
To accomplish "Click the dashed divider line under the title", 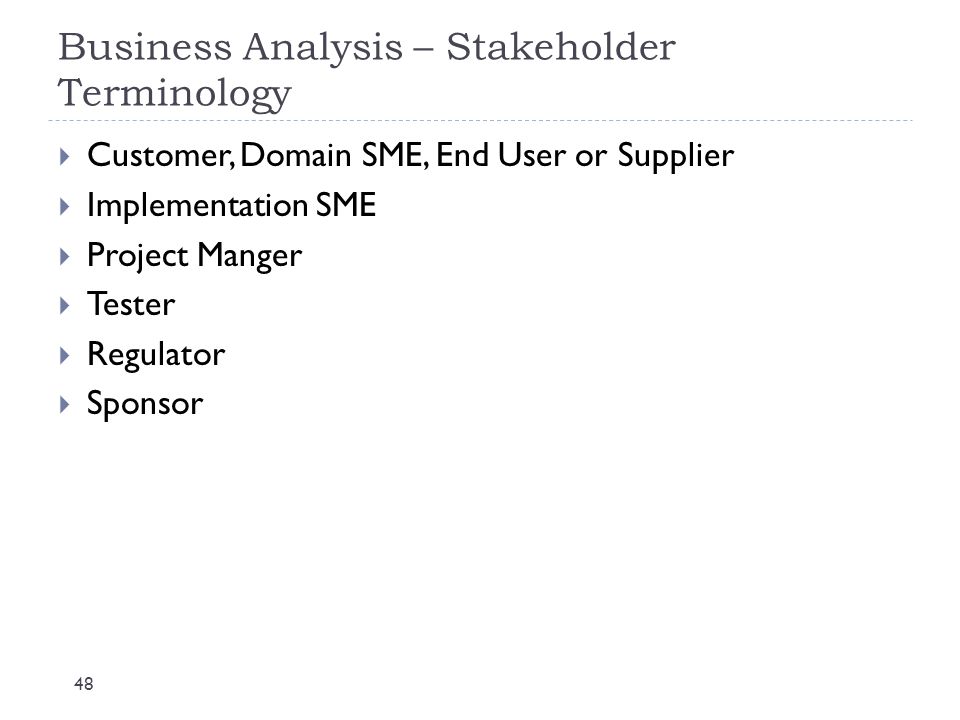I will pos(481,121).
